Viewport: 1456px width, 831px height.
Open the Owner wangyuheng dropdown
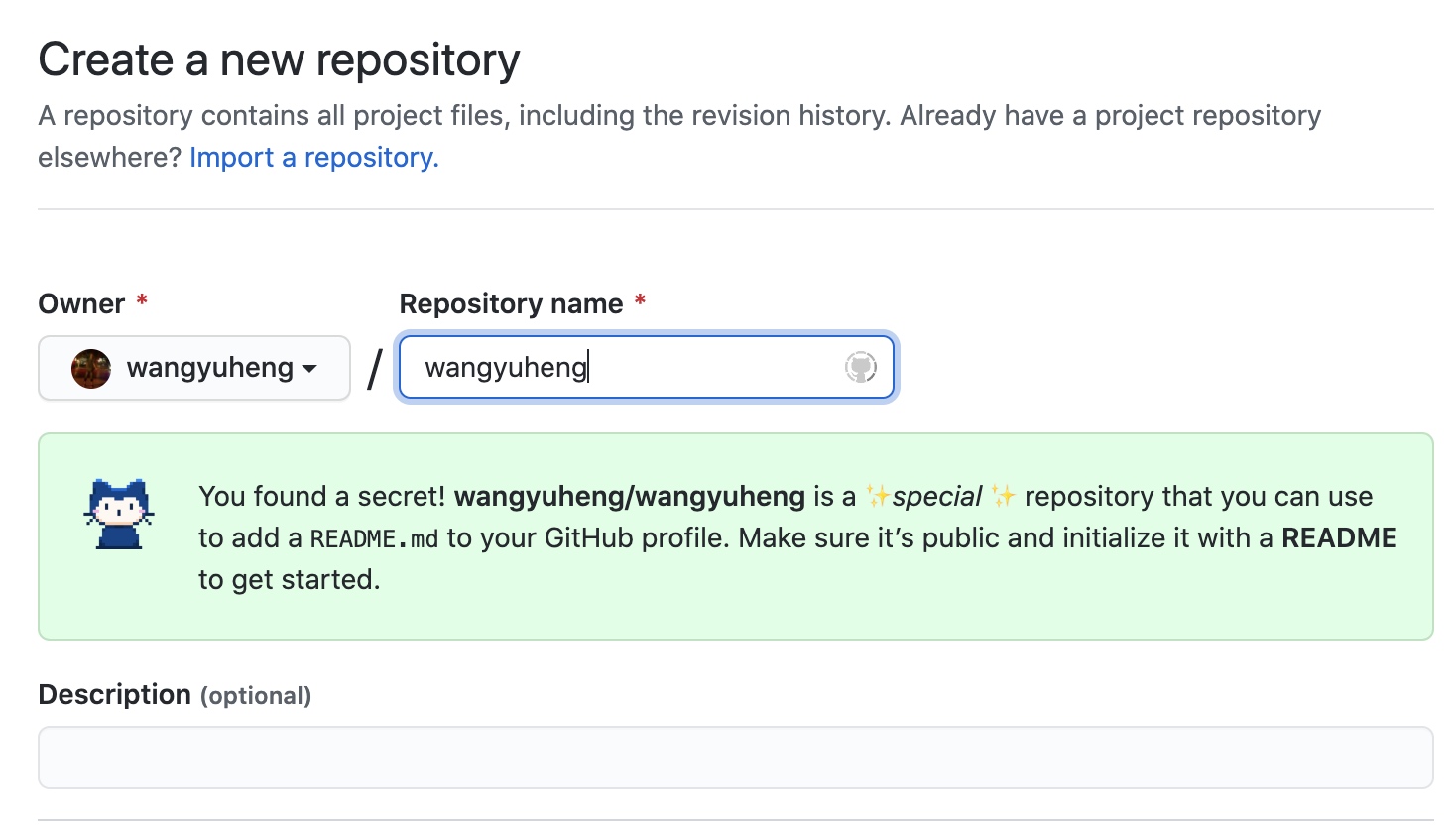194,368
